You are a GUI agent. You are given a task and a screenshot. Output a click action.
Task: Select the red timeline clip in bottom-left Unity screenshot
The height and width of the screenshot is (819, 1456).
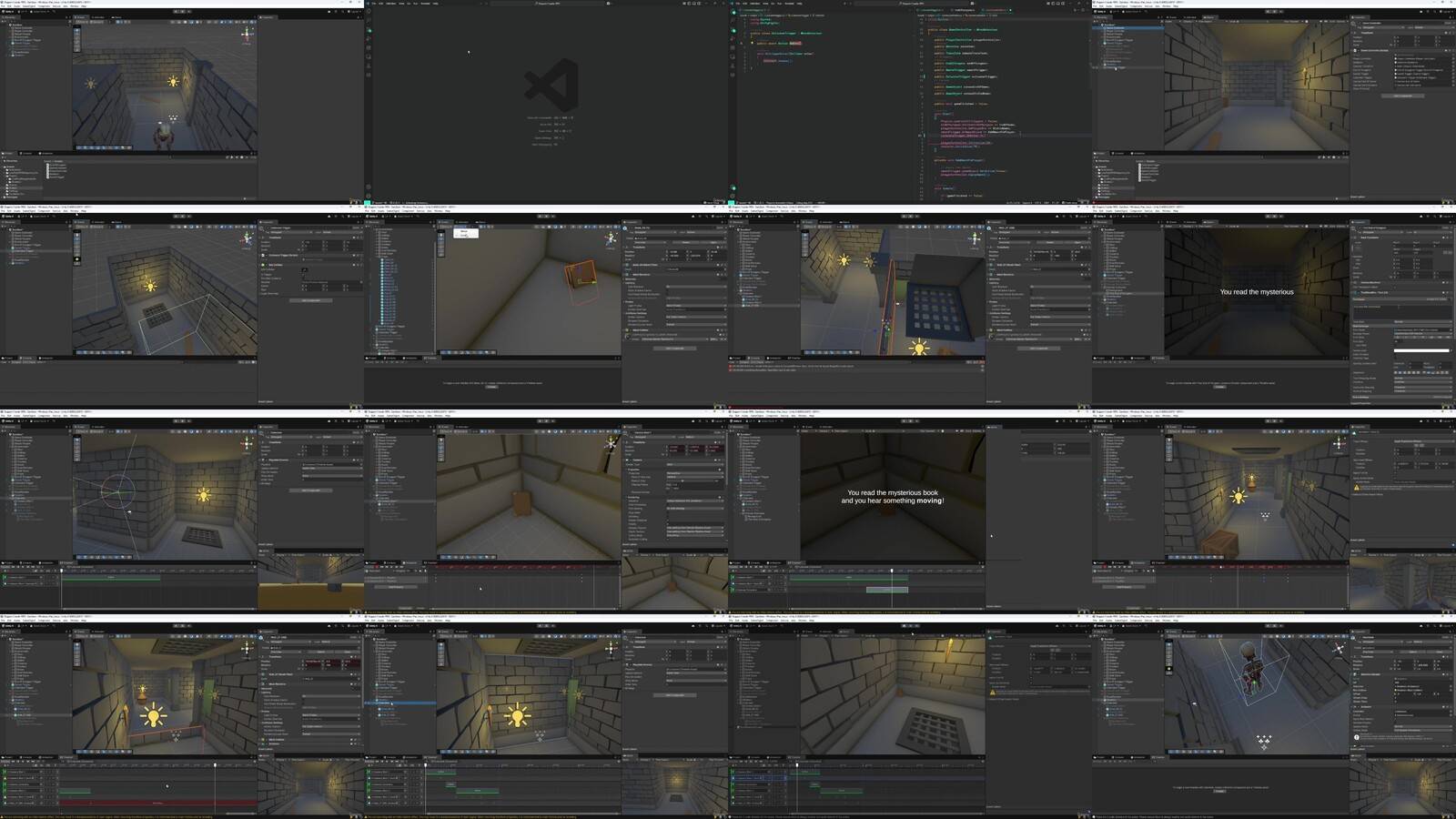click(x=157, y=803)
